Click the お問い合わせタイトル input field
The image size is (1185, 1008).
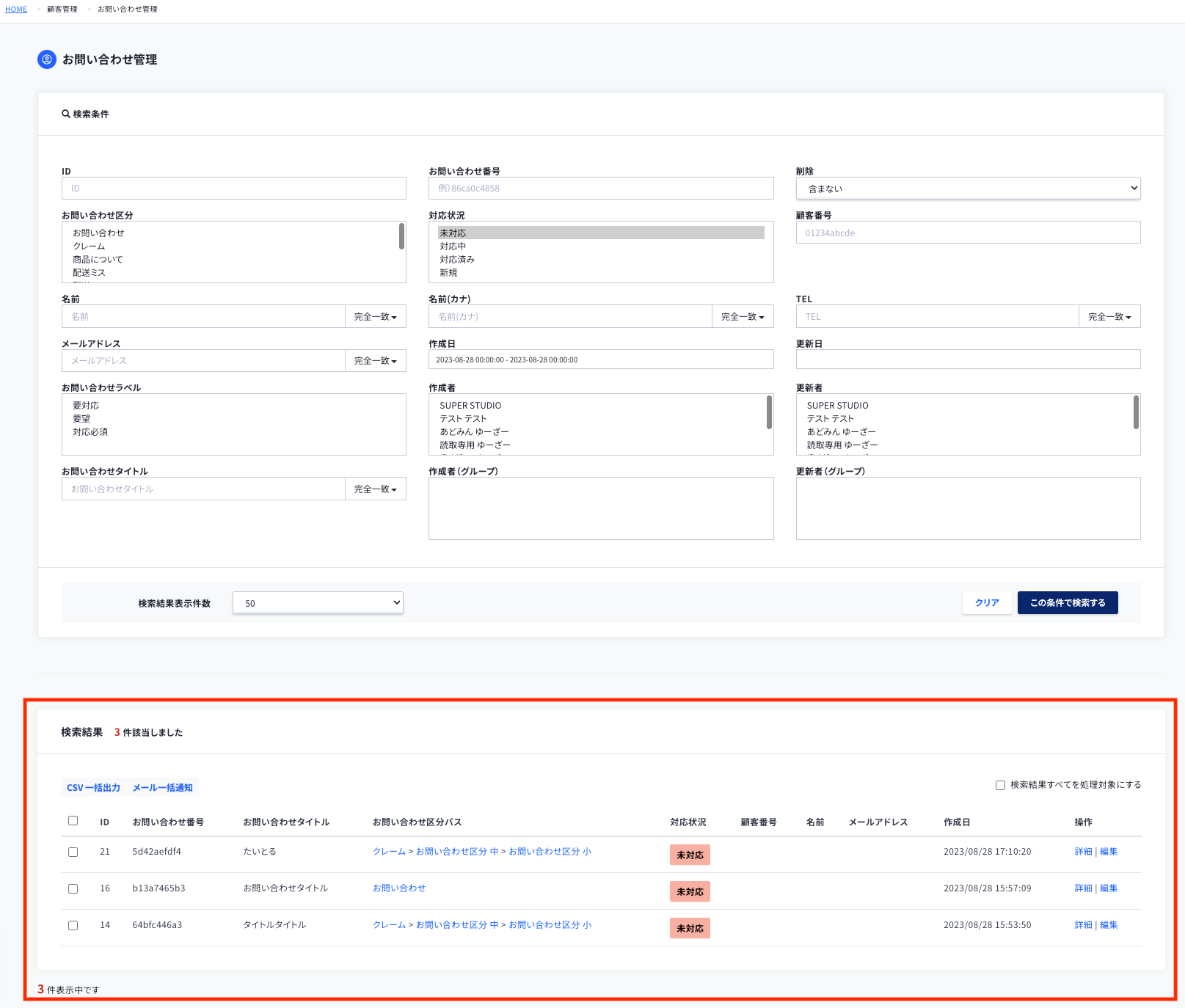[203, 489]
